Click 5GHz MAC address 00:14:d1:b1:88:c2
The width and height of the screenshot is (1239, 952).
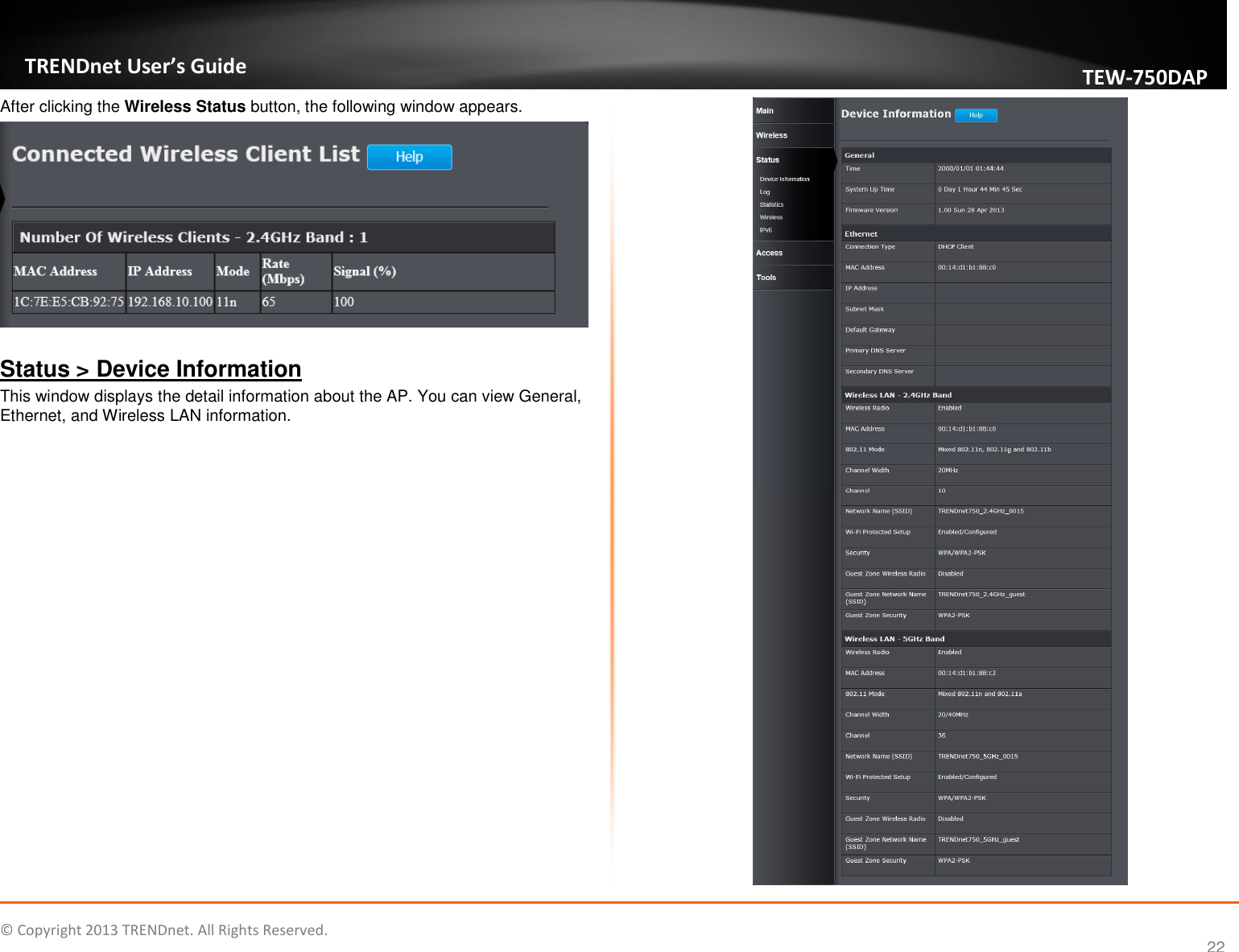click(x=966, y=674)
